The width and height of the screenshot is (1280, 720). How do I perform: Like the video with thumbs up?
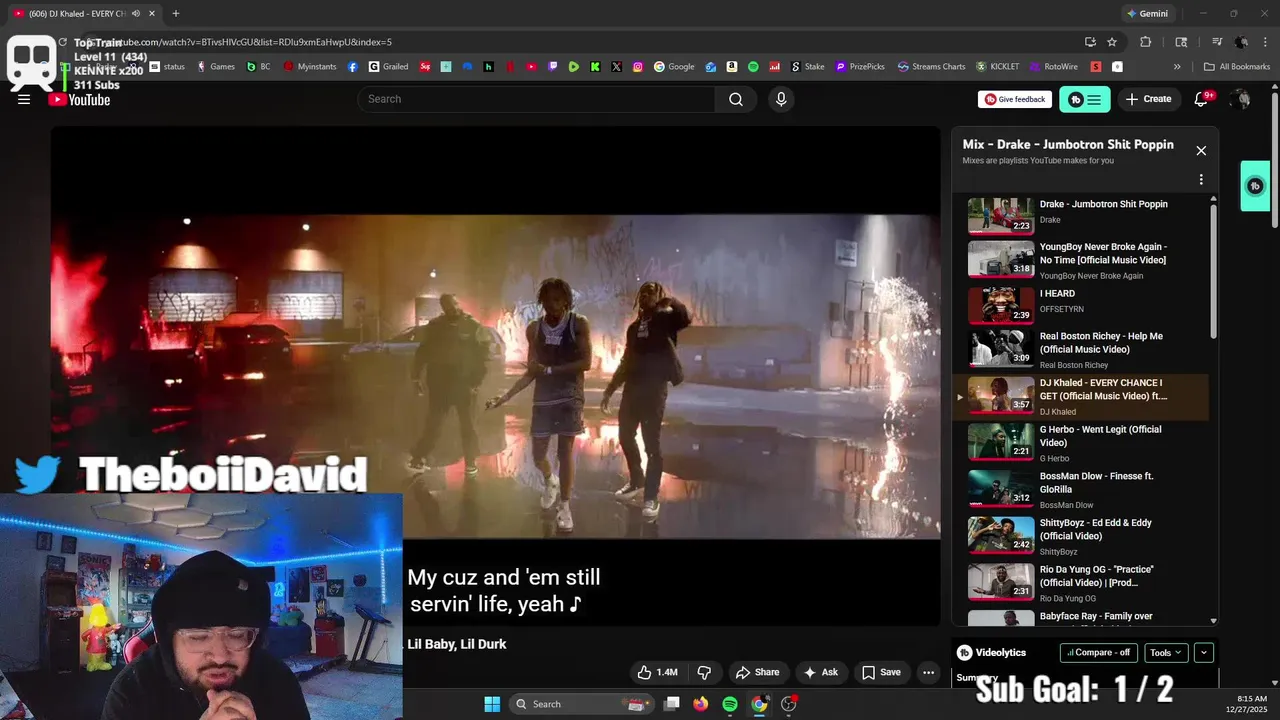(x=657, y=672)
